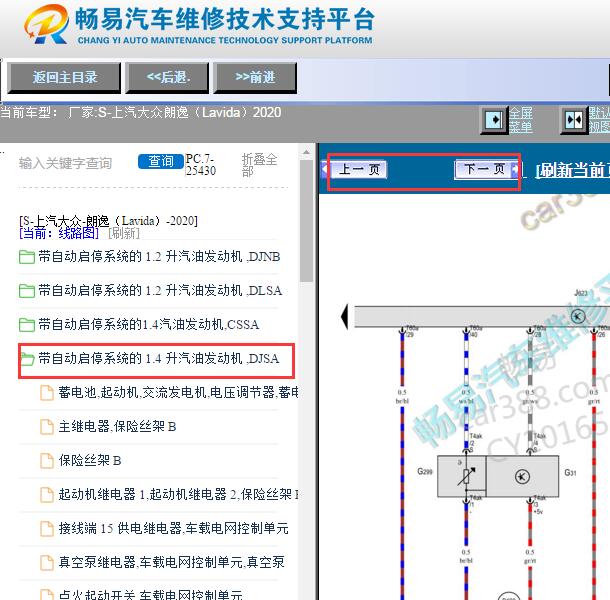The image size is (610, 600).
Task: Click the 当前：线路图 link
Action: [59, 233]
